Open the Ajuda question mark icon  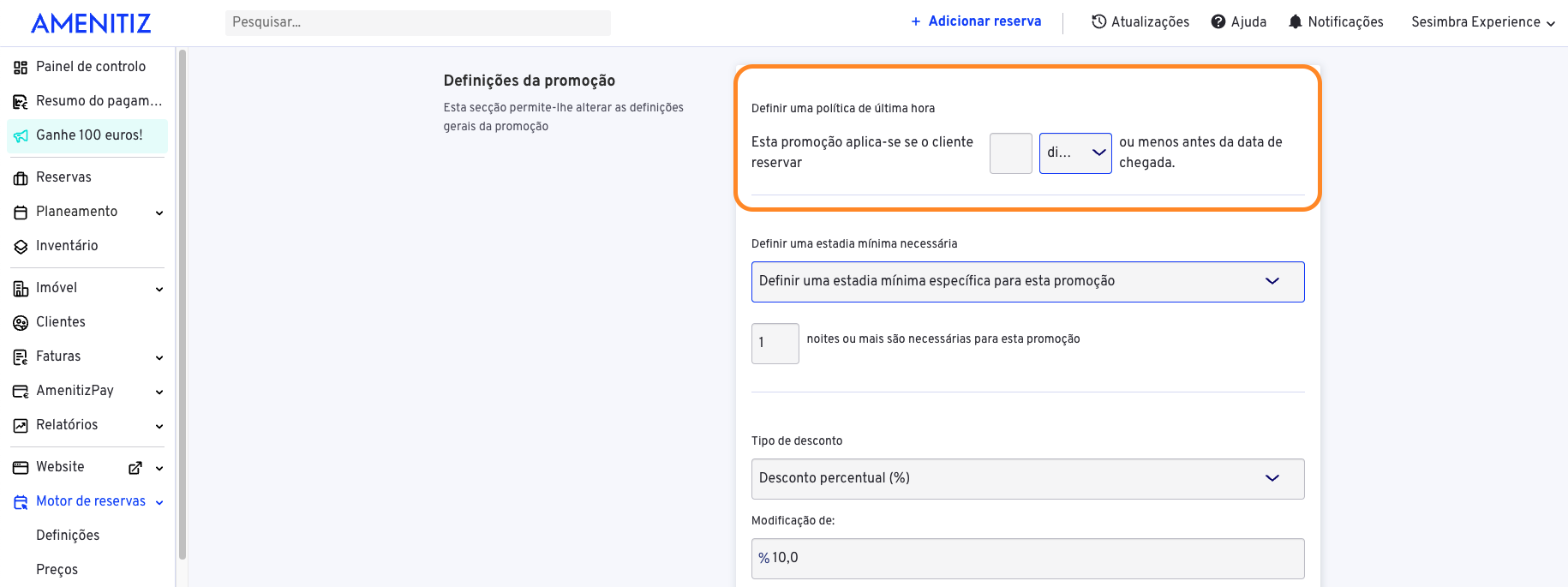(1218, 21)
